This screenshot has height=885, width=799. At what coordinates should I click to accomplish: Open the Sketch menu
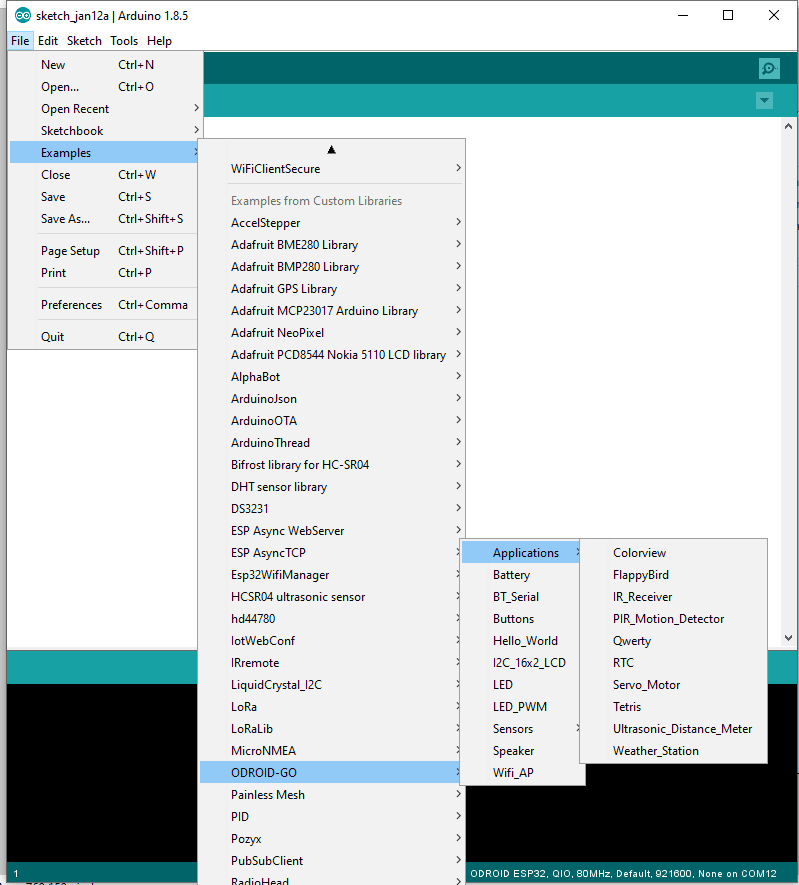pos(84,41)
